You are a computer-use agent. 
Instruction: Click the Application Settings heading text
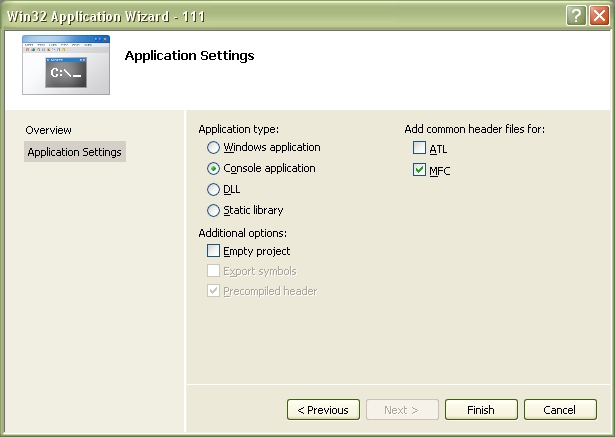click(189, 56)
